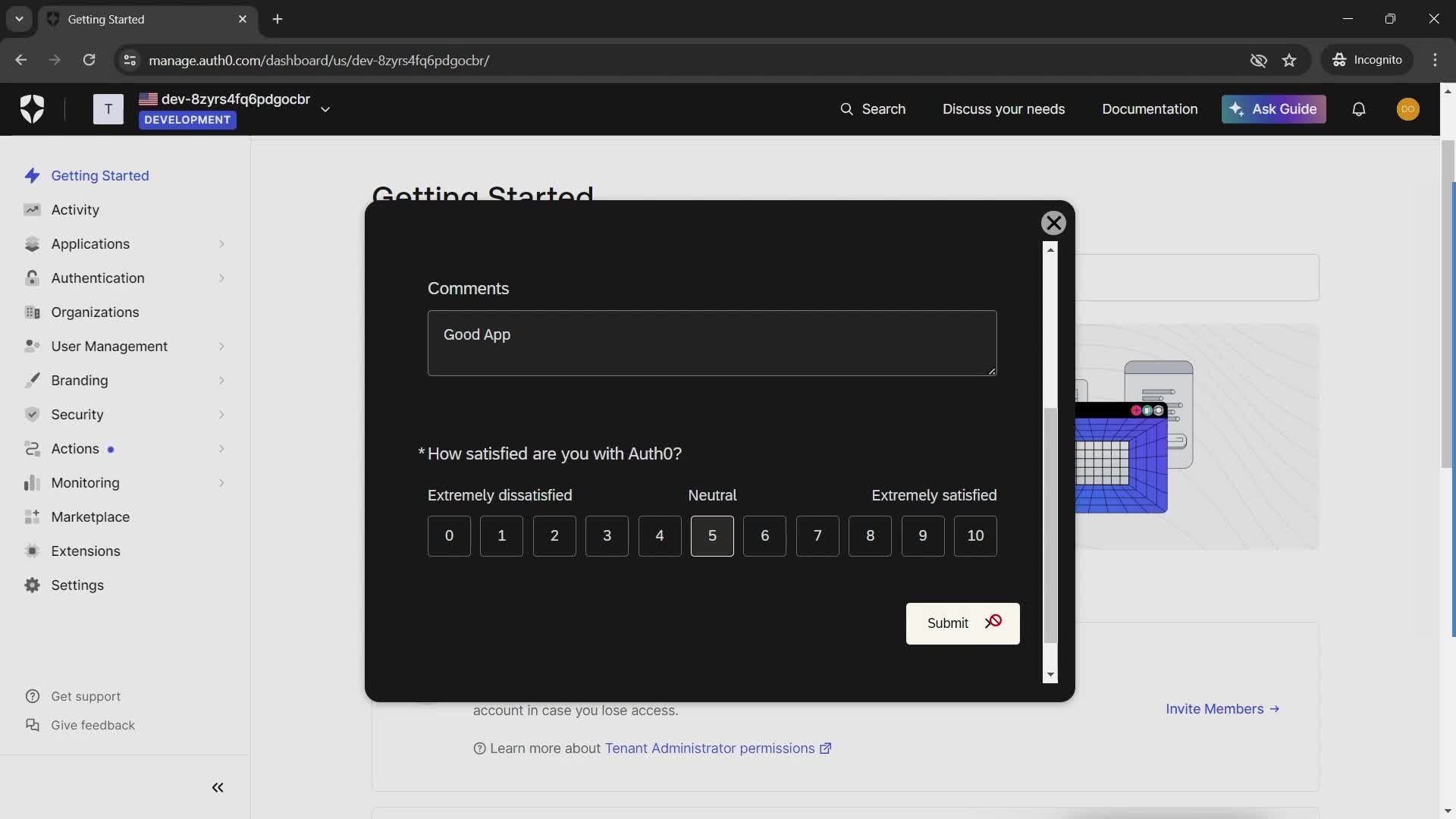Click the Getting Started lightning icon
Screen dimensions: 1456x819
[x=32, y=176]
